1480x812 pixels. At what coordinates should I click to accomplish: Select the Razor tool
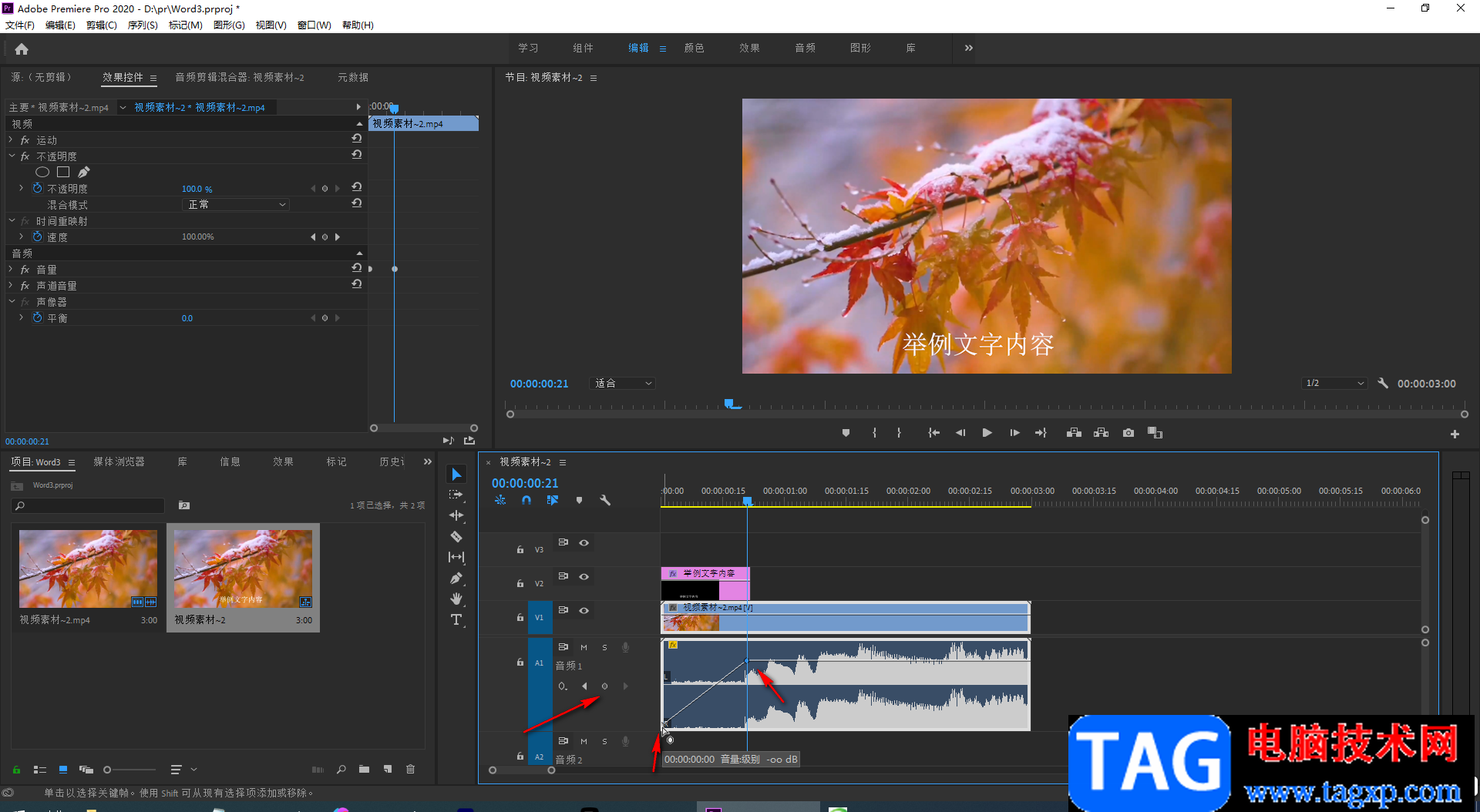click(456, 536)
